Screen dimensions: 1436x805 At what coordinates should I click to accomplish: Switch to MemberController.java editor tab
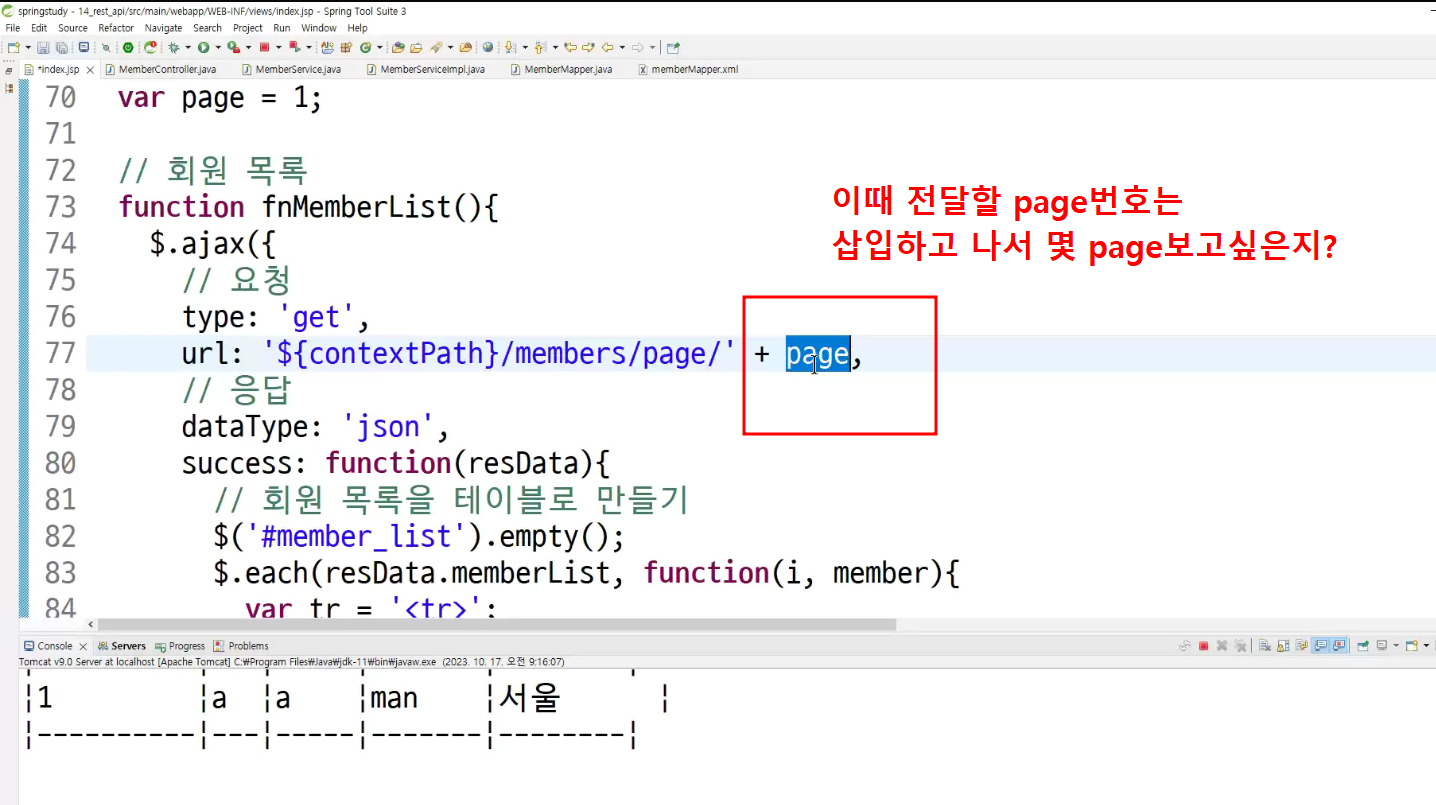click(160, 70)
